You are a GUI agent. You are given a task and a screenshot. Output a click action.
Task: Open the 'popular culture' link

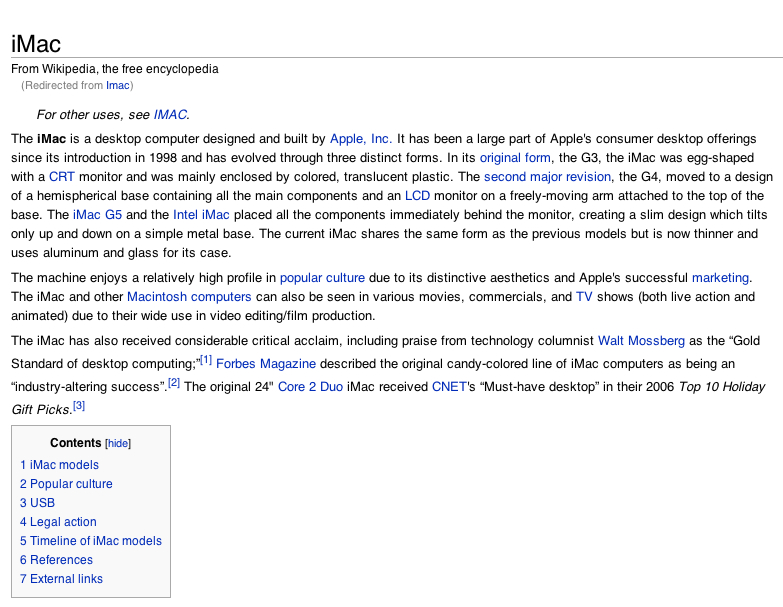point(322,278)
